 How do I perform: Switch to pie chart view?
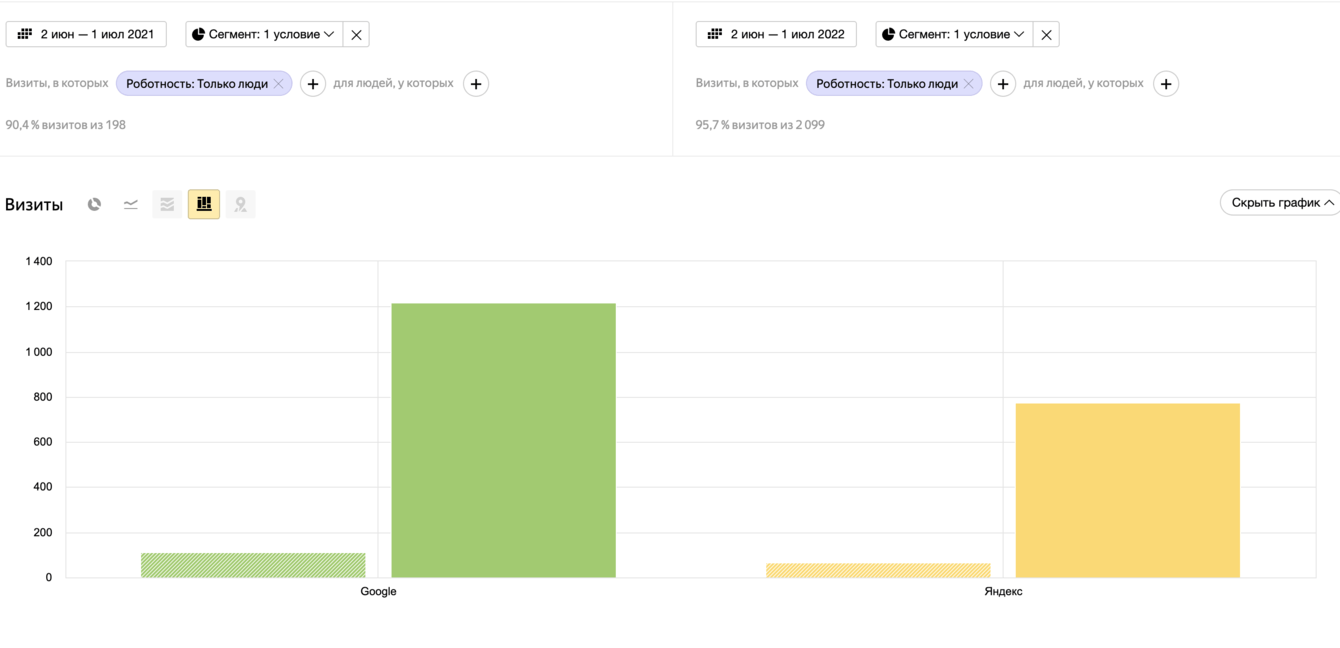pos(94,204)
